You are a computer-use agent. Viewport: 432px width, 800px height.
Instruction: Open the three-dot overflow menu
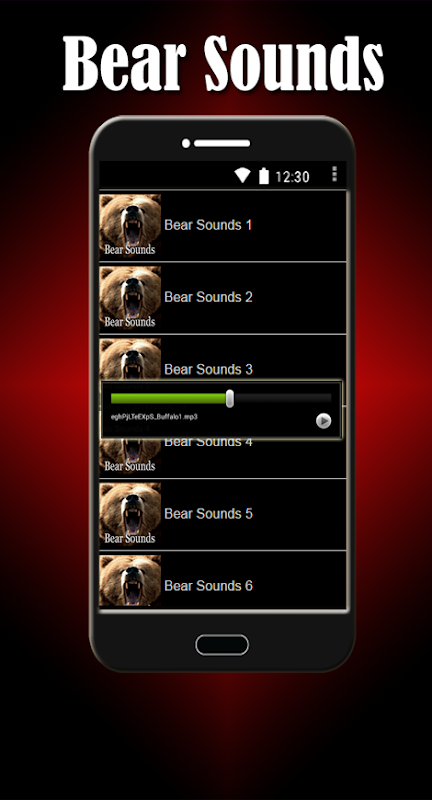(x=334, y=174)
